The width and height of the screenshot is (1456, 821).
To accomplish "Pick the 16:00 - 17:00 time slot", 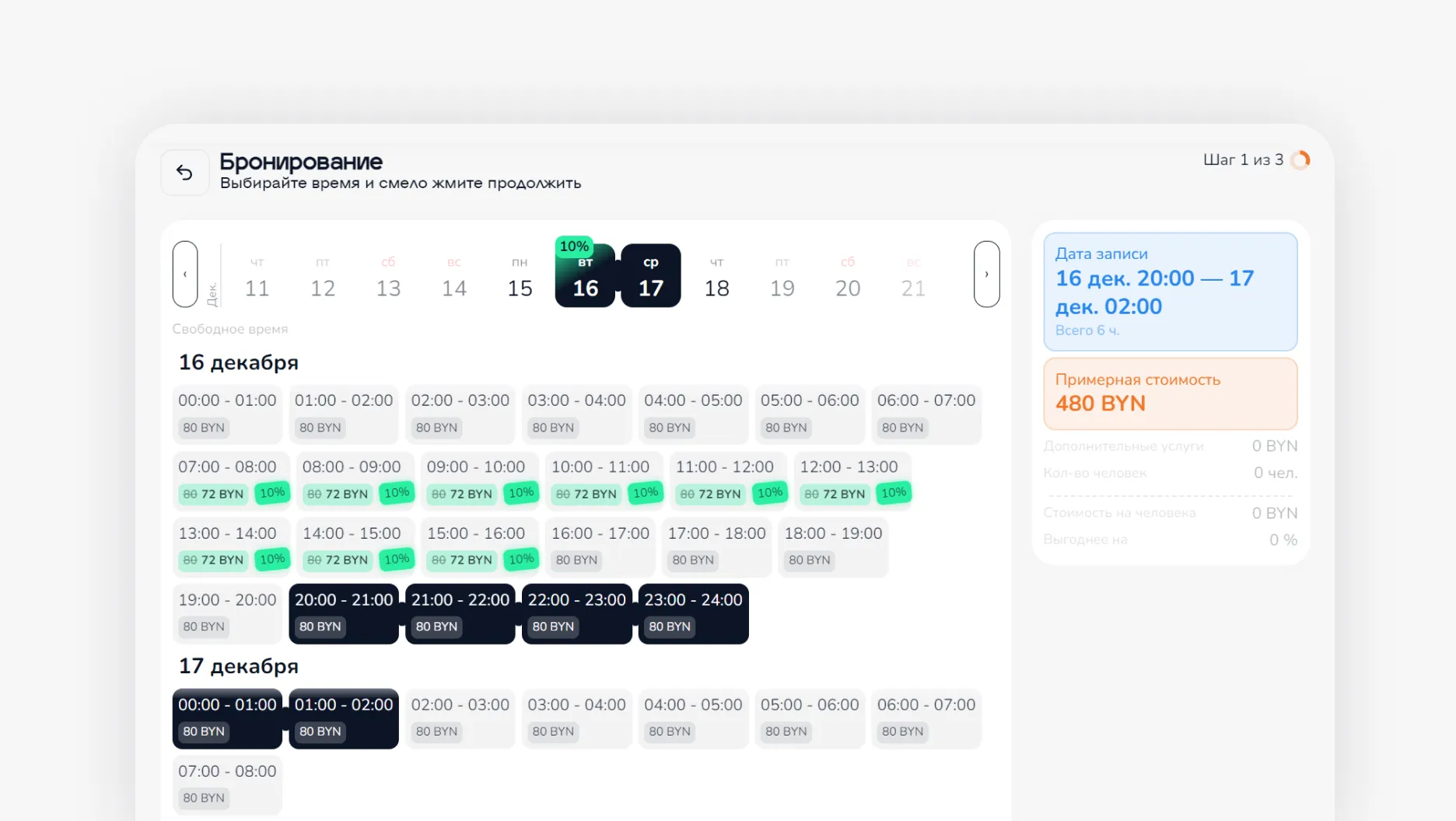I will click(600, 546).
